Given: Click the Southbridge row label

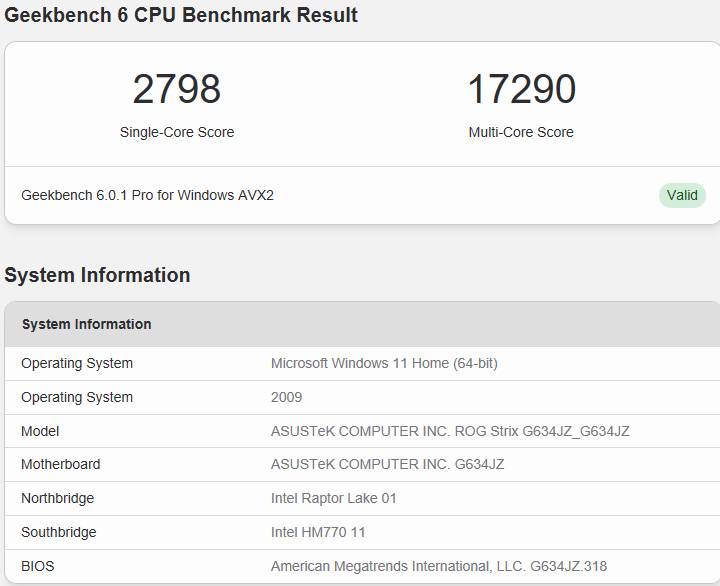Looking at the screenshot, I should point(59,532).
